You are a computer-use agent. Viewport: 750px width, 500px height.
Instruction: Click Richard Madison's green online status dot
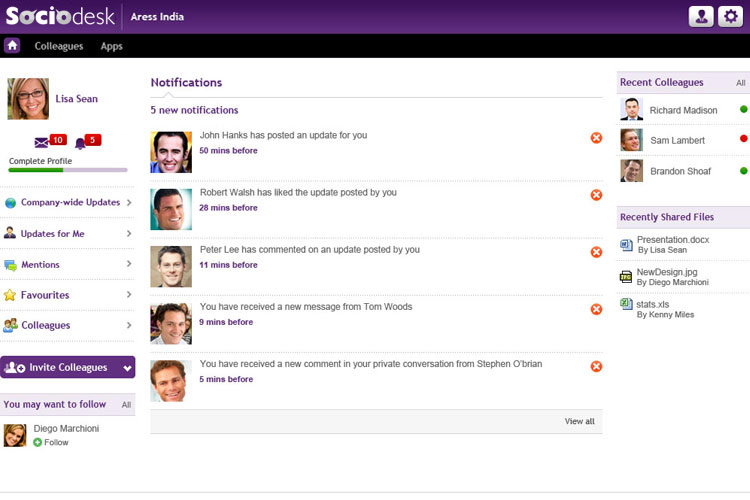[x=744, y=109]
